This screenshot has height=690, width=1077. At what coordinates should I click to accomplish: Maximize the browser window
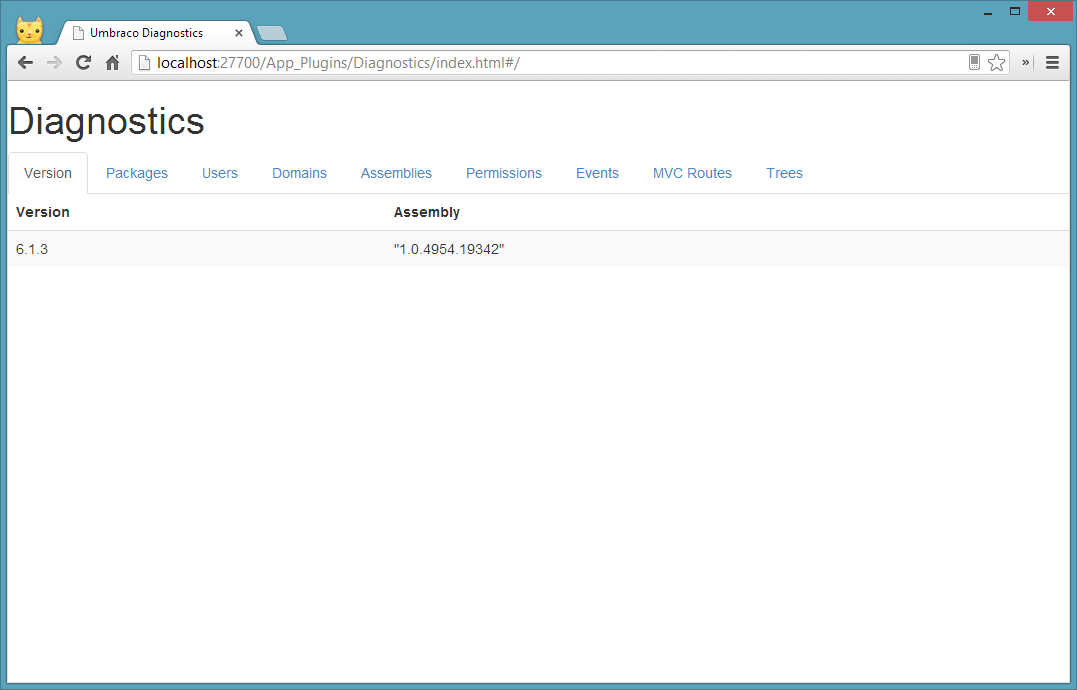click(x=1014, y=11)
